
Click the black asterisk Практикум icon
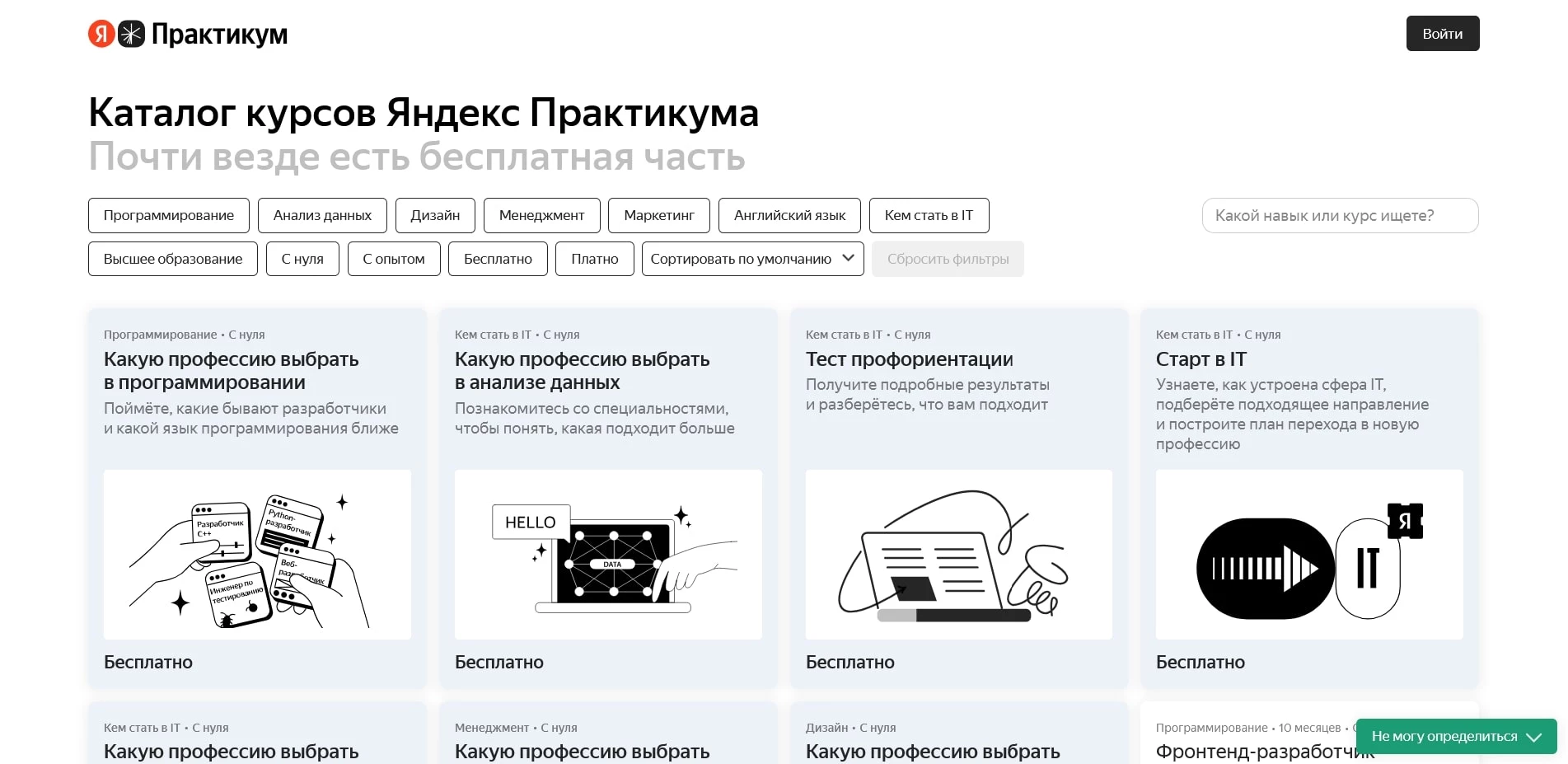click(130, 34)
